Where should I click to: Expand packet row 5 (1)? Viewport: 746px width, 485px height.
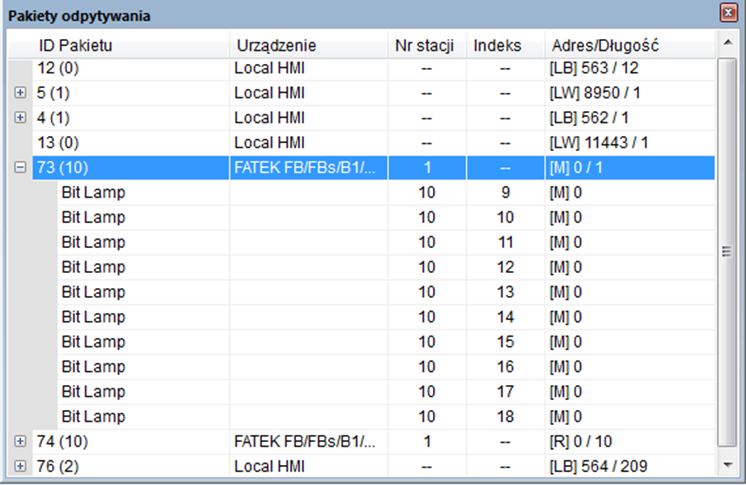pos(20,92)
